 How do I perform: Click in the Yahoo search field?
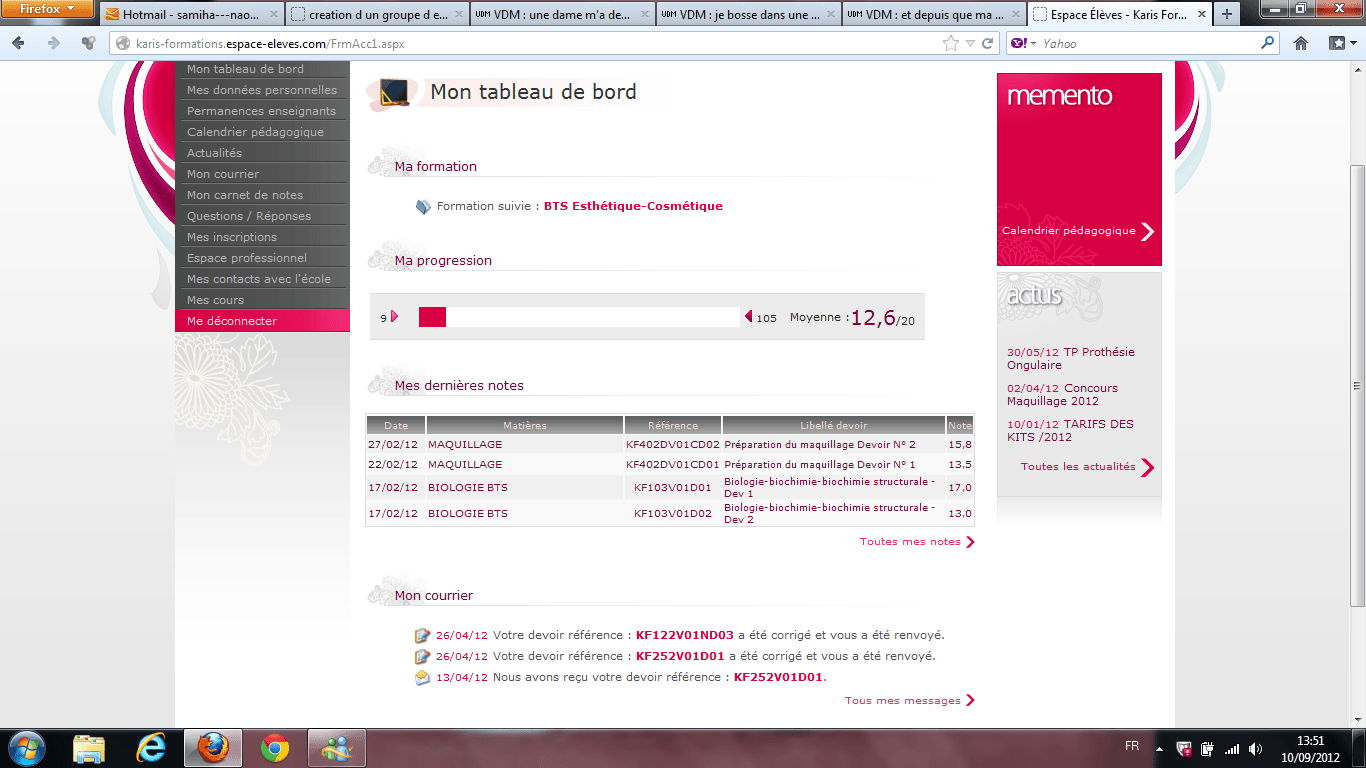coord(1150,43)
